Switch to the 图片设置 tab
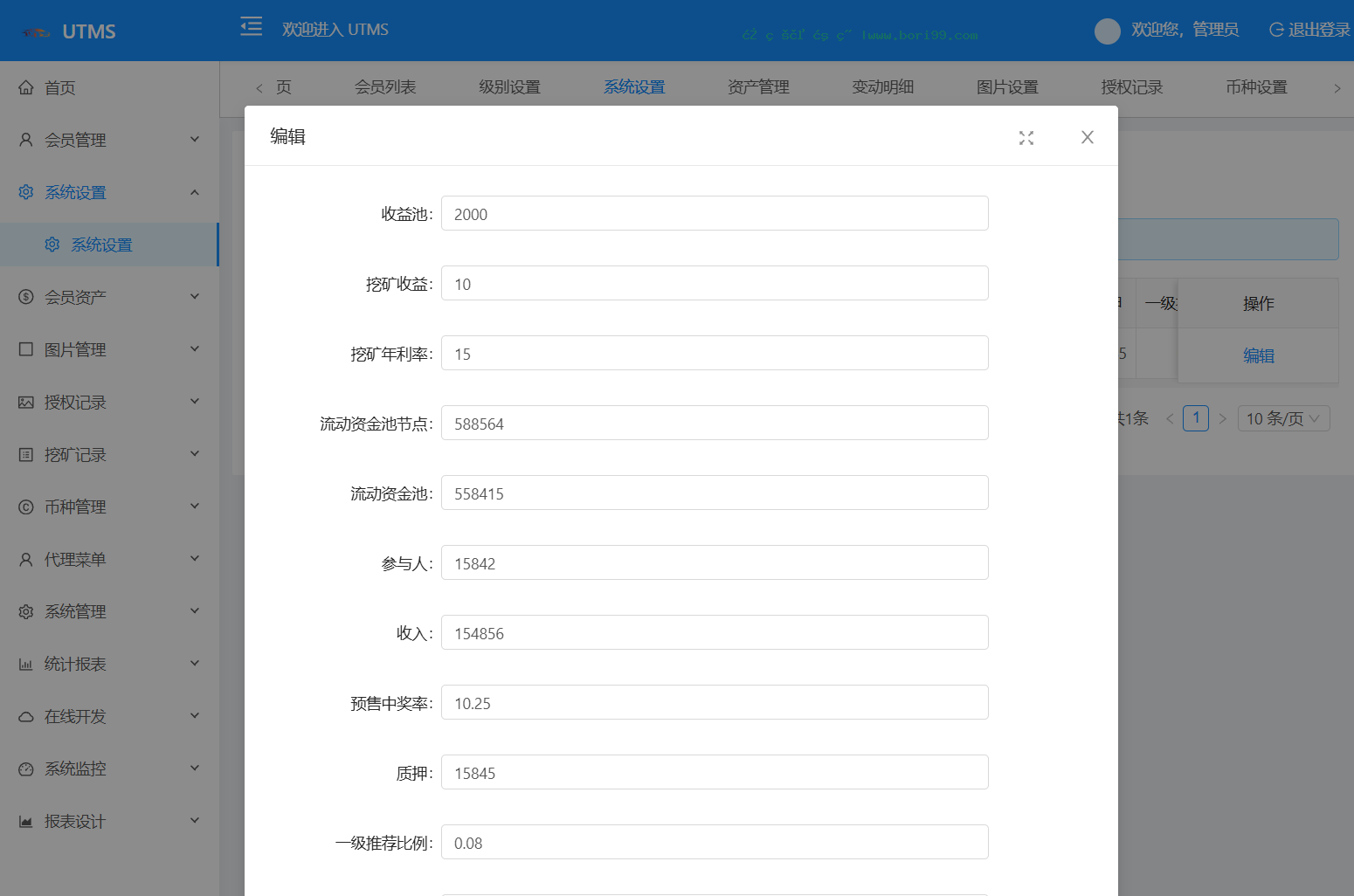 (x=1007, y=87)
